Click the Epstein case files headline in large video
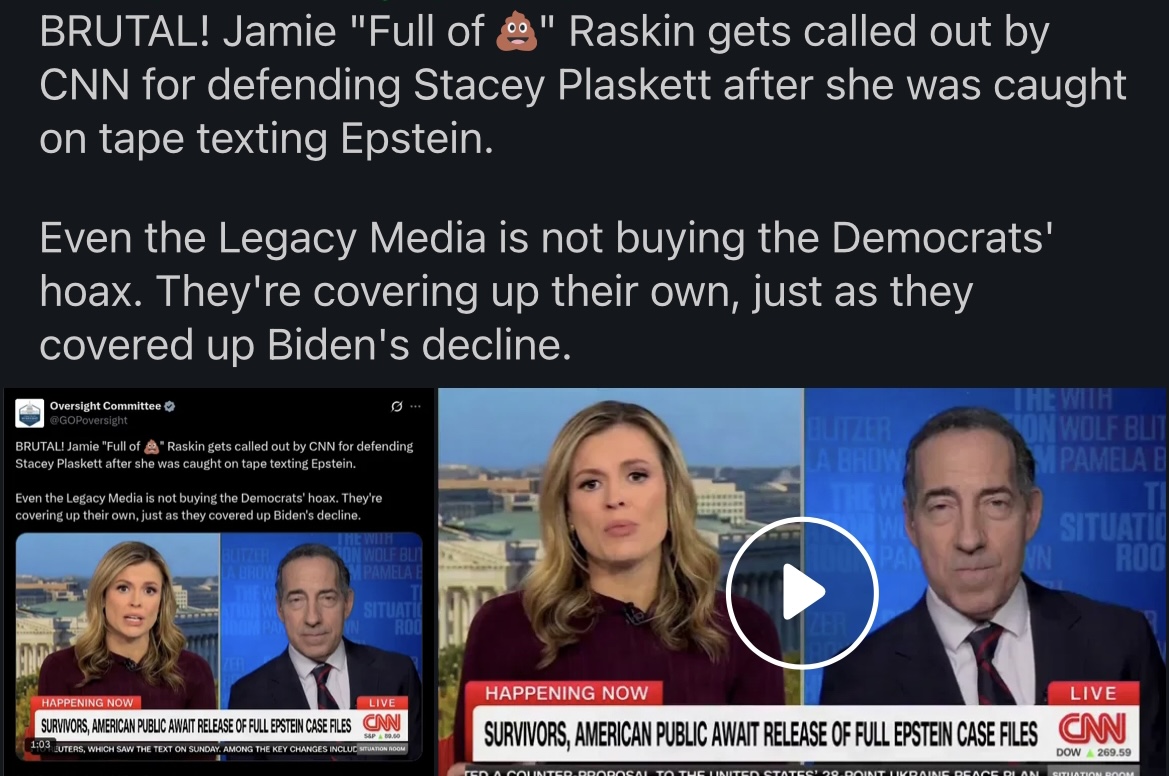Screen dimensions: 1169x776 coord(760,734)
